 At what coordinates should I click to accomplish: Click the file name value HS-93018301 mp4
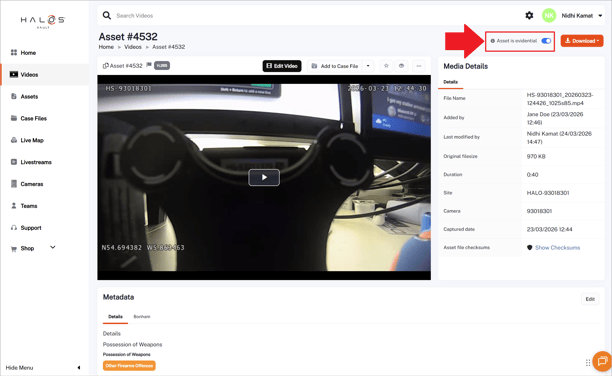pyautogui.click(x=560, y=99)
